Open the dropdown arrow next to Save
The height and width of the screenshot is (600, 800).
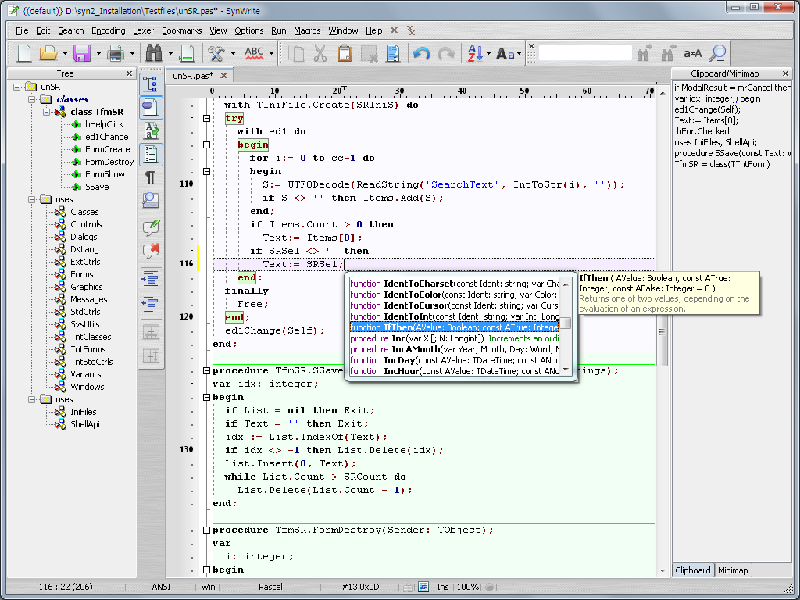[98, 53]
